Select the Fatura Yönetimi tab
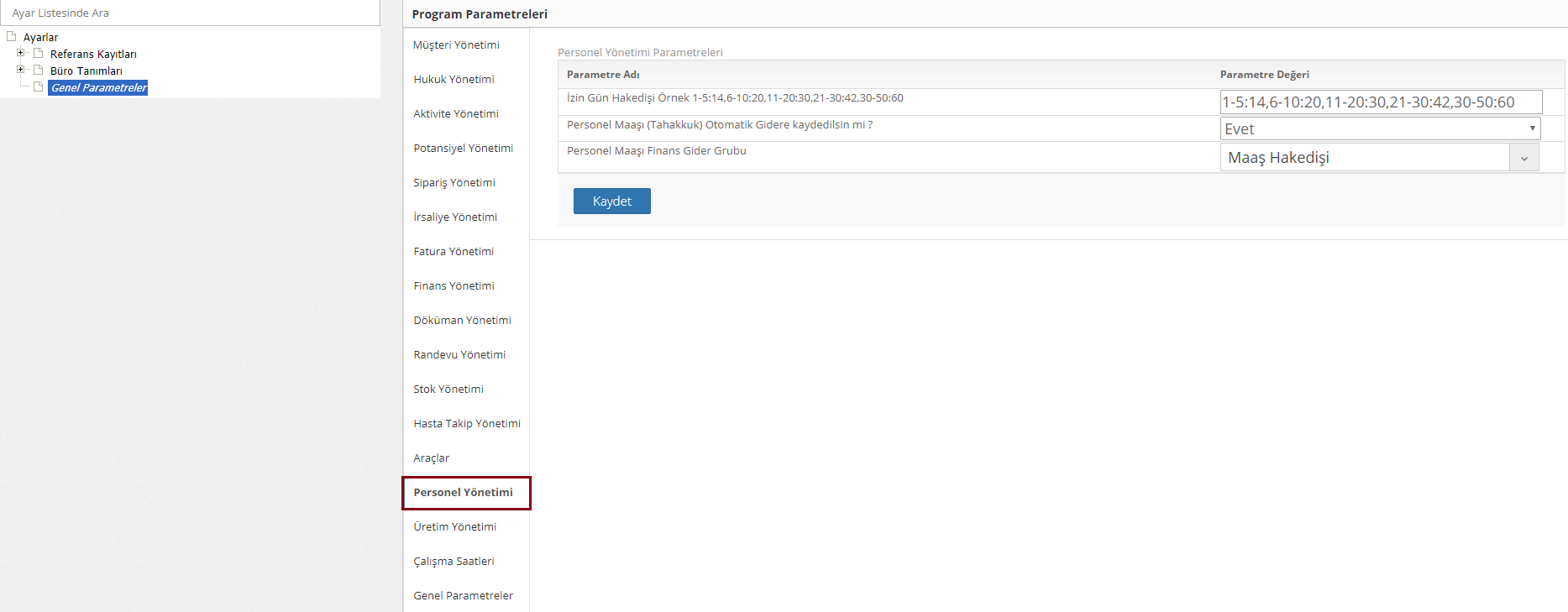The image size is (1568, 612). 454,252
